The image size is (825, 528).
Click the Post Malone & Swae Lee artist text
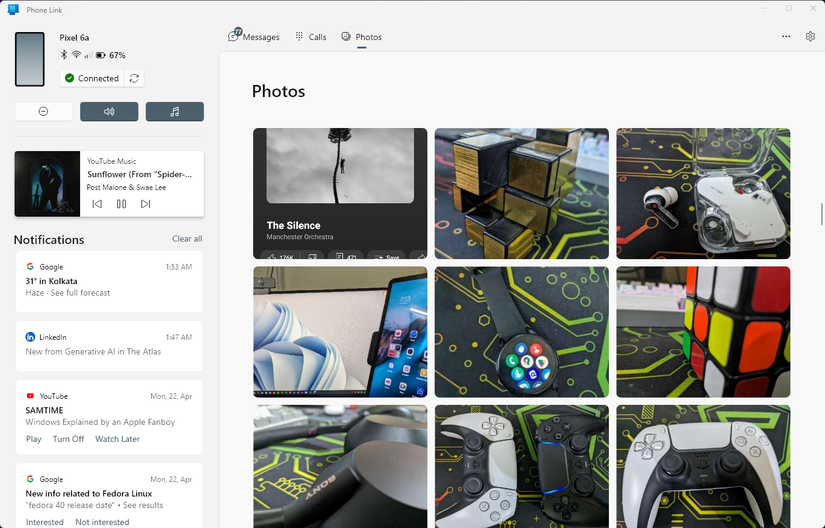coord(126,187)
